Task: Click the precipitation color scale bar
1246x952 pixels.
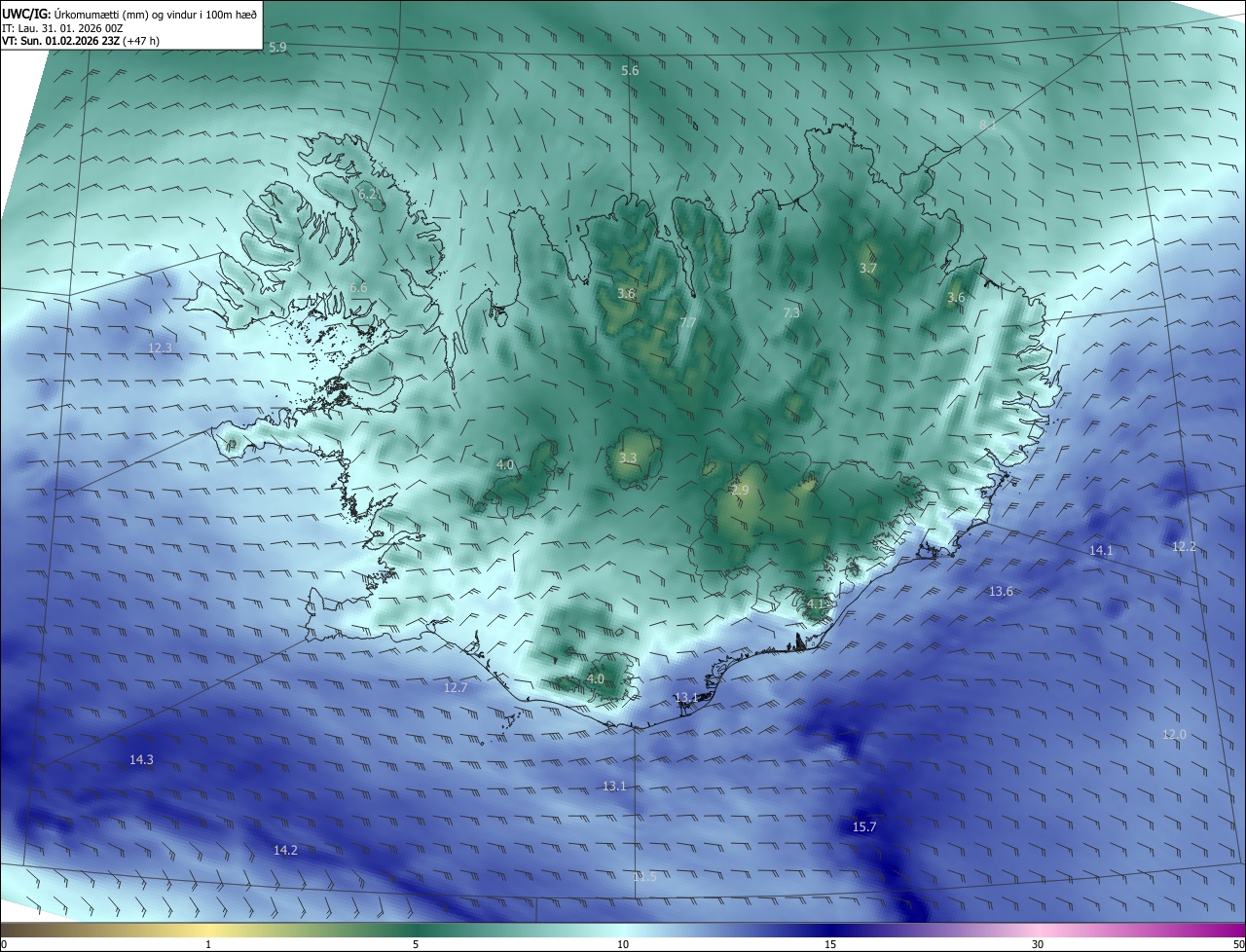Action: 623,930
